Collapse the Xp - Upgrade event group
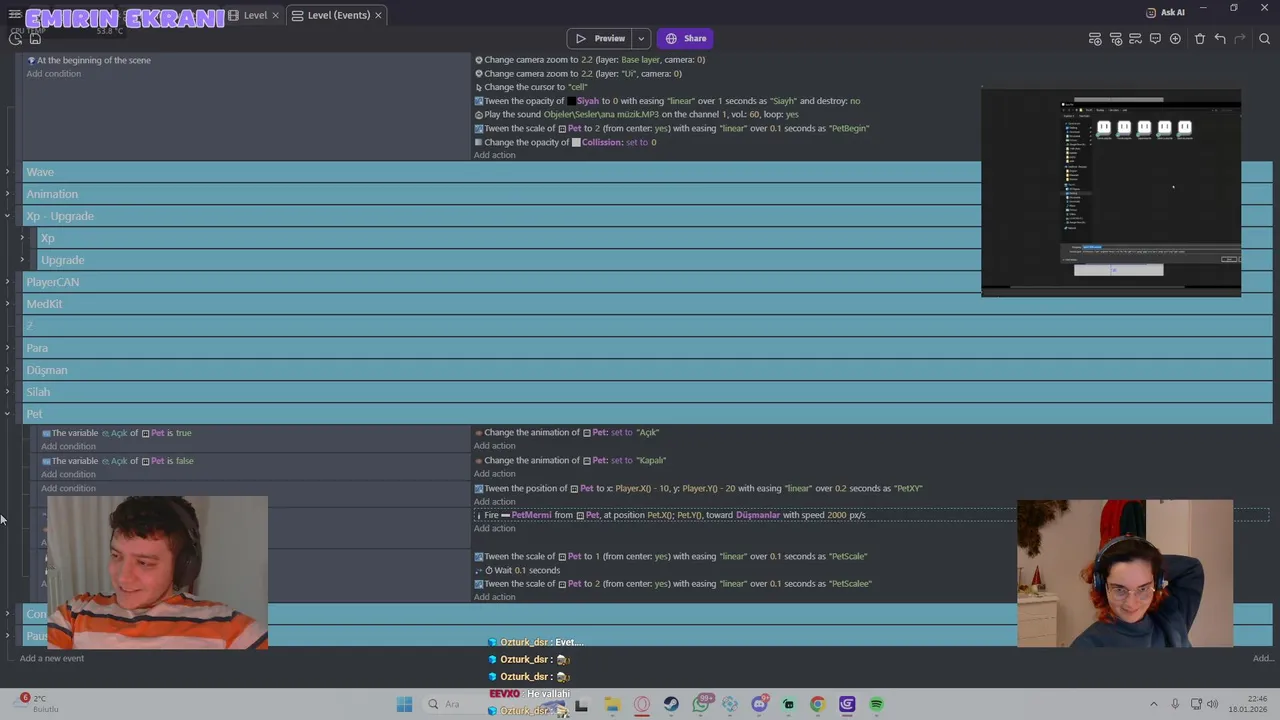This screenshot has height=720, width=1280. pyautogui.click(x=7, y=216)
